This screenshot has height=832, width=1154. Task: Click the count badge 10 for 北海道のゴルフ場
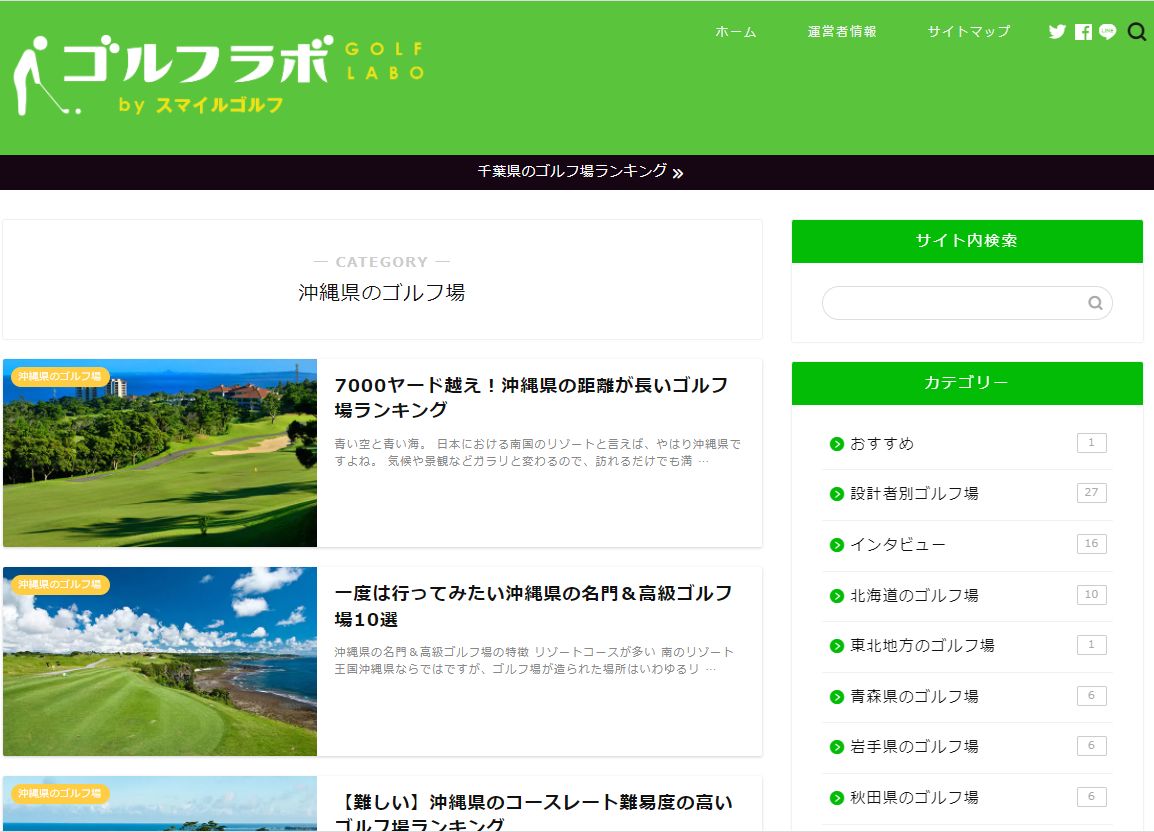click(1091, 594)
